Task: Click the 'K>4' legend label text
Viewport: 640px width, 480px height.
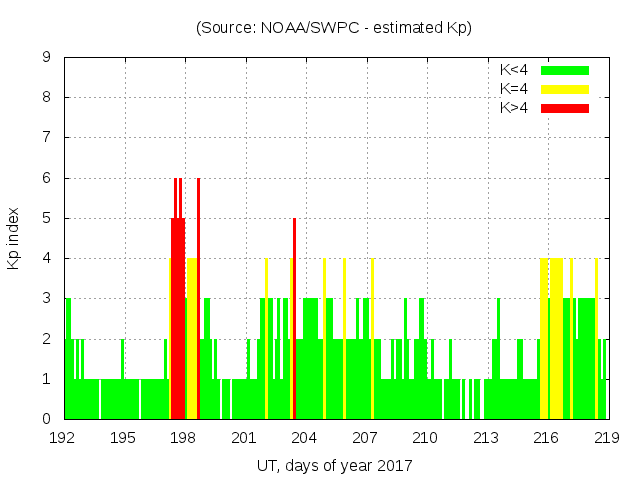Action: tap(514, 108)
